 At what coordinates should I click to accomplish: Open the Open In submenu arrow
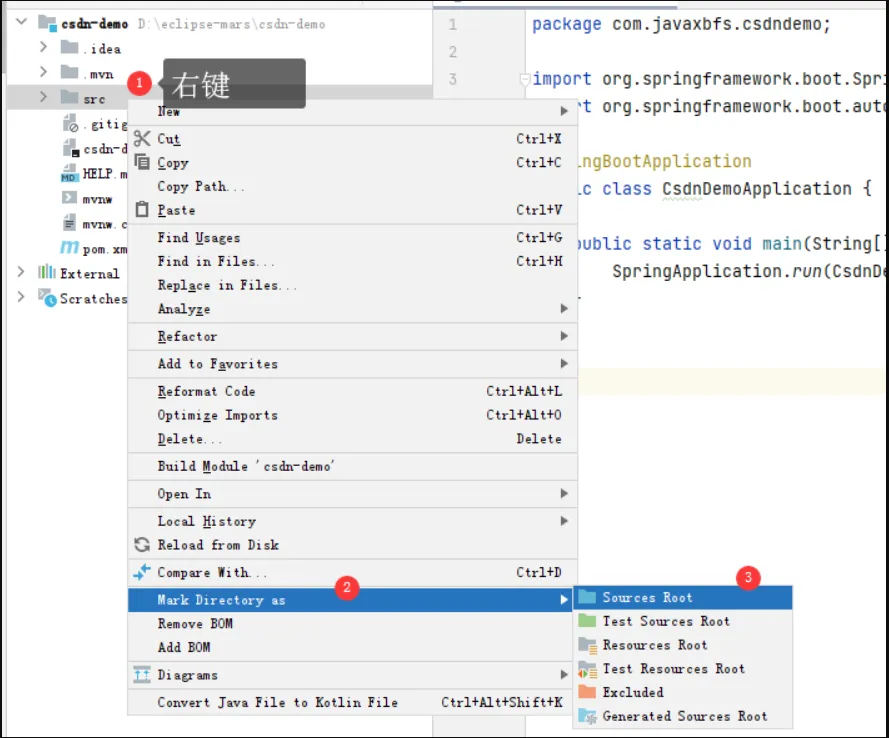click(564, 494)
